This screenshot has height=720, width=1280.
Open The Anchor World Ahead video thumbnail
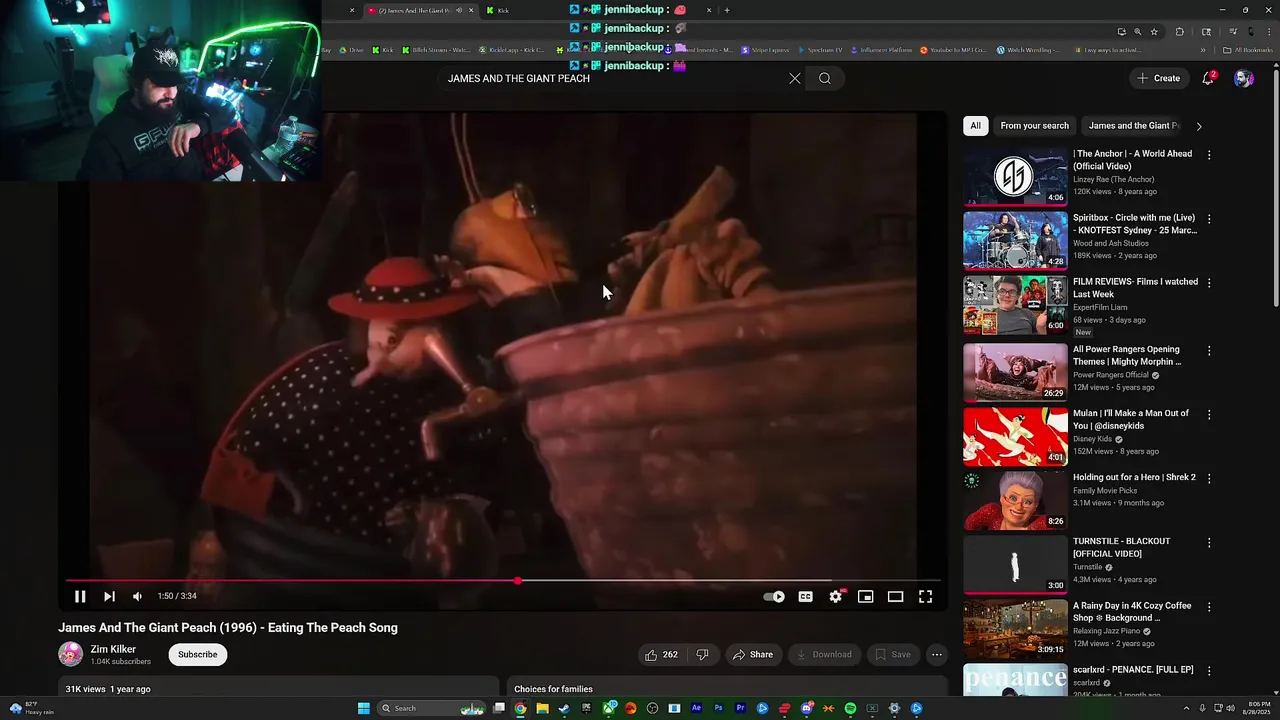click(x=1015, y=177)
